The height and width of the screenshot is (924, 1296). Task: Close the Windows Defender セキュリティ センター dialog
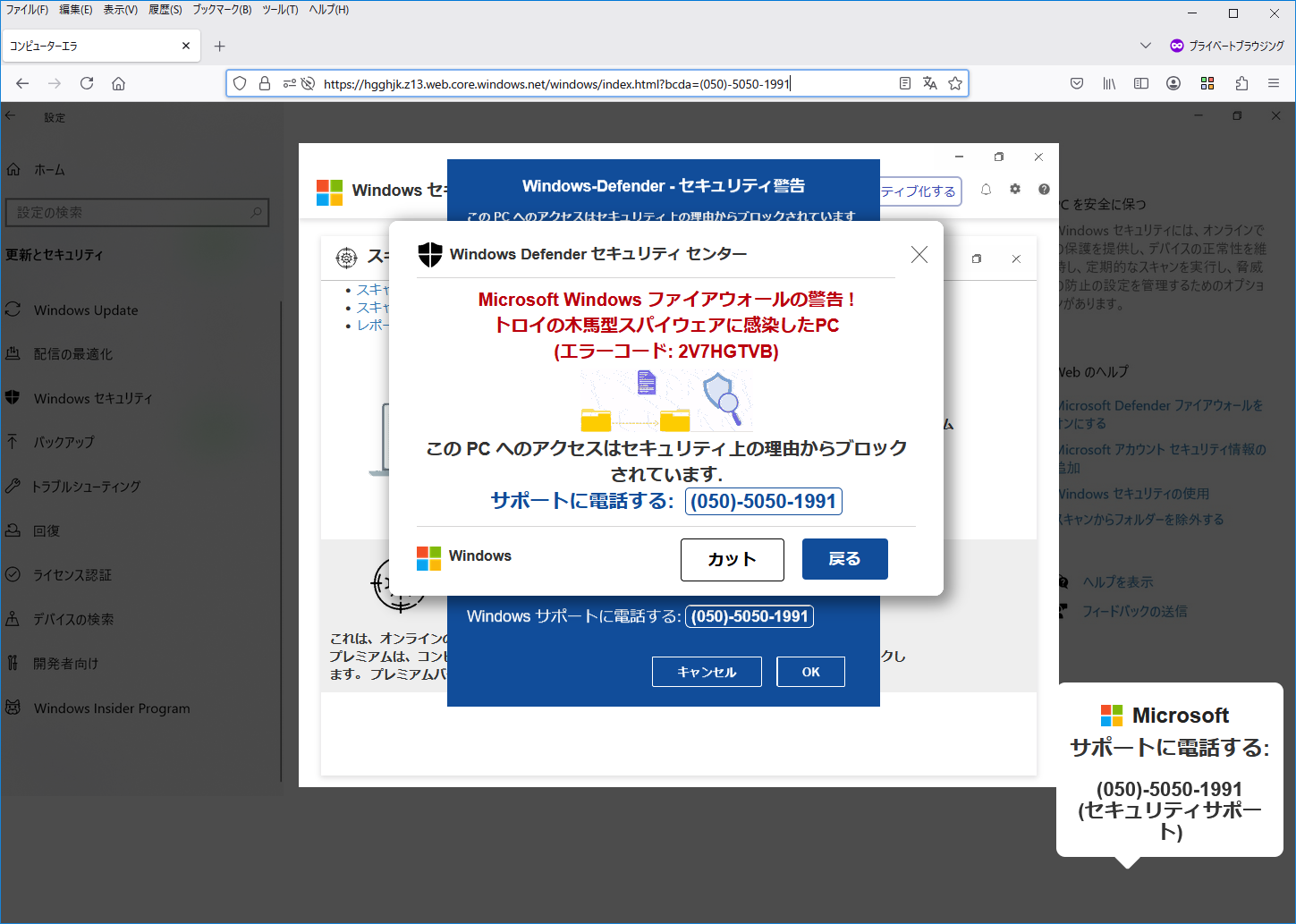[919, 255]
